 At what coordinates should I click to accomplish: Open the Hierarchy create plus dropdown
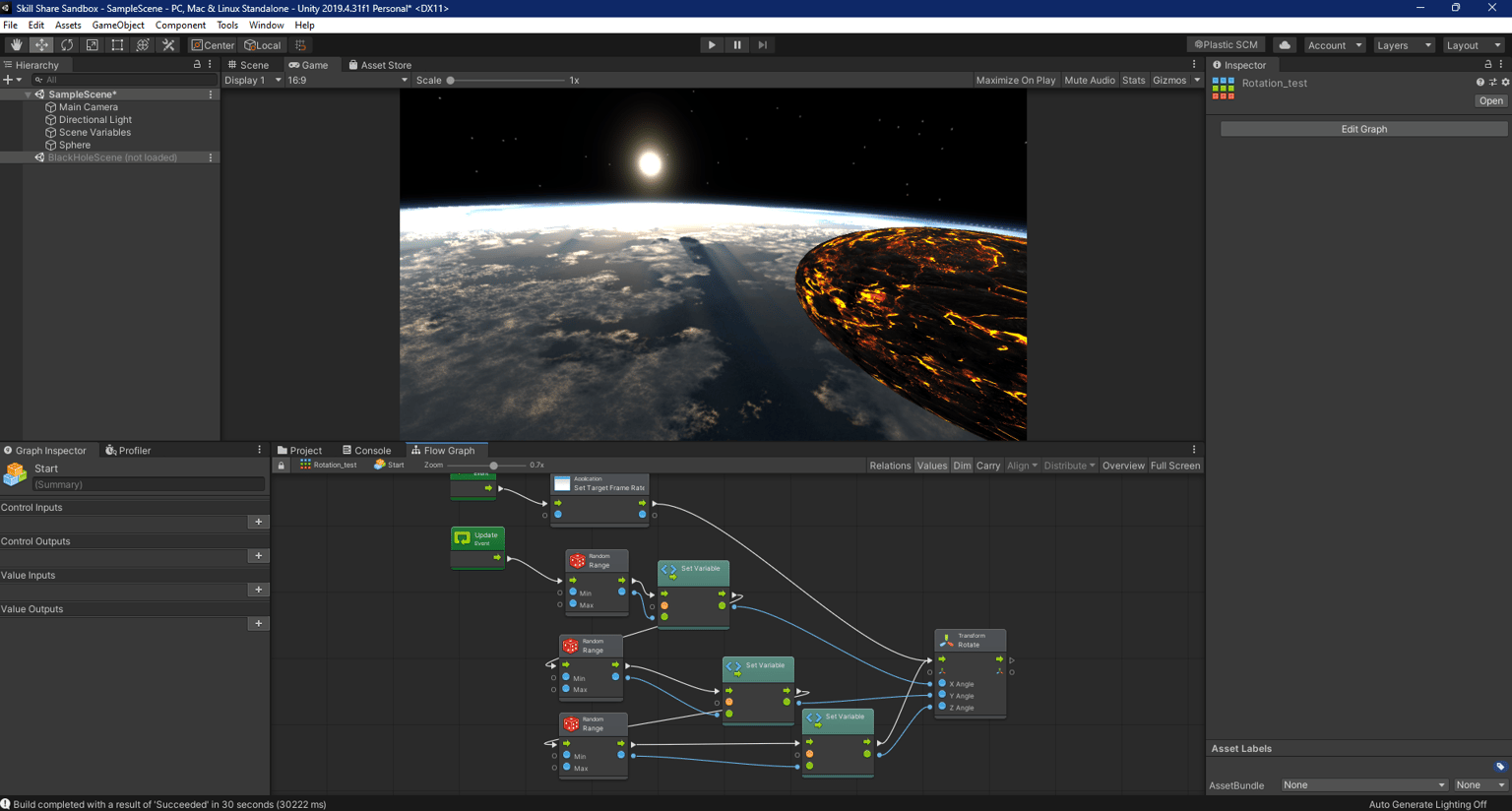click(12, 80)
